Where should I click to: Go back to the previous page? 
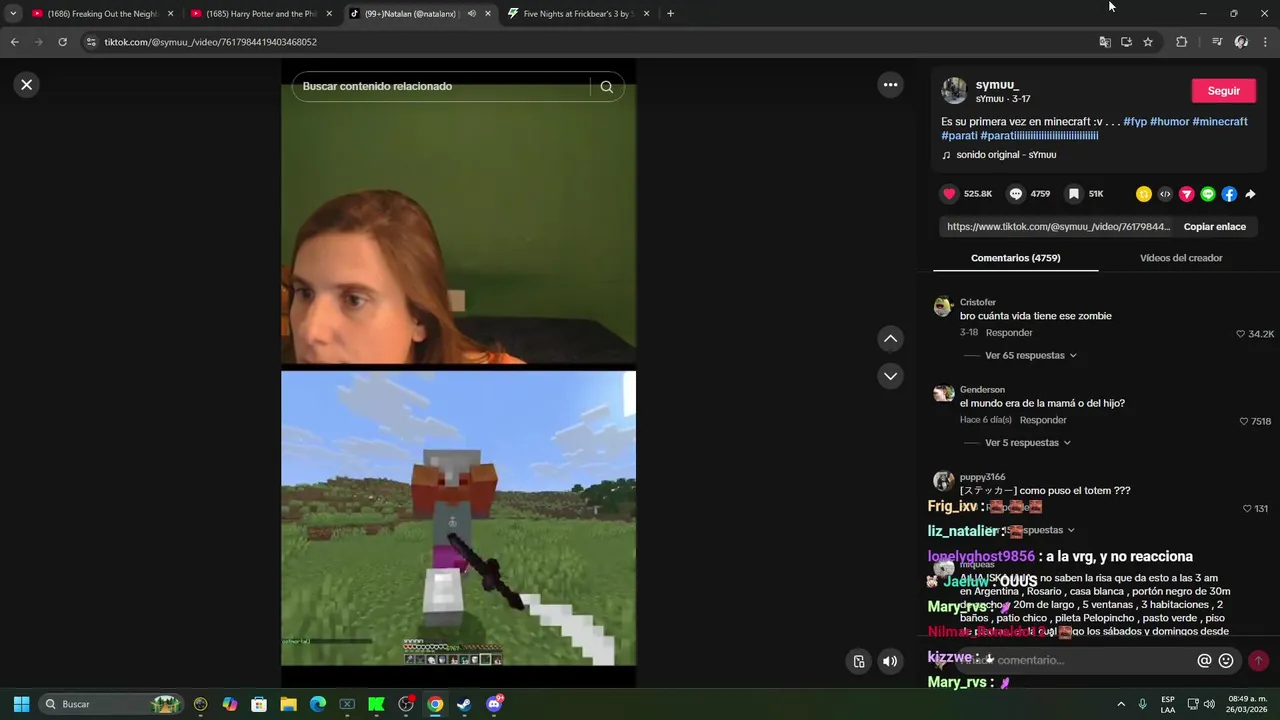tap(14, 42)
